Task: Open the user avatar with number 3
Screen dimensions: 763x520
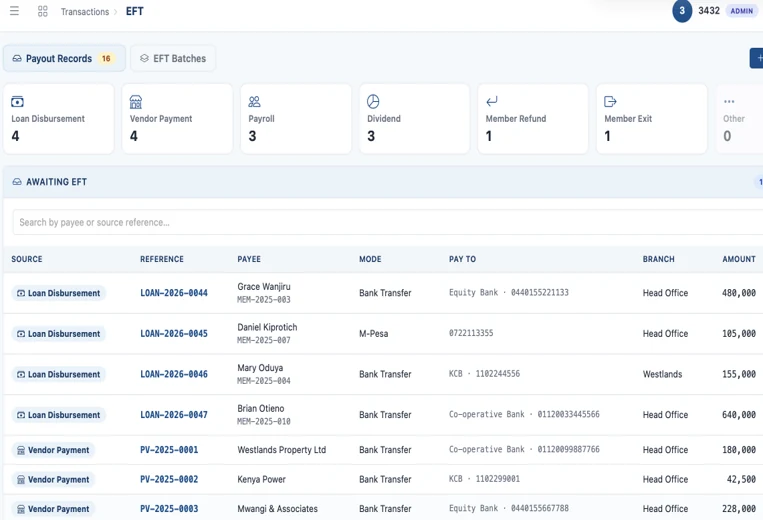Action: pyautogui.click(x=682, y=11)
